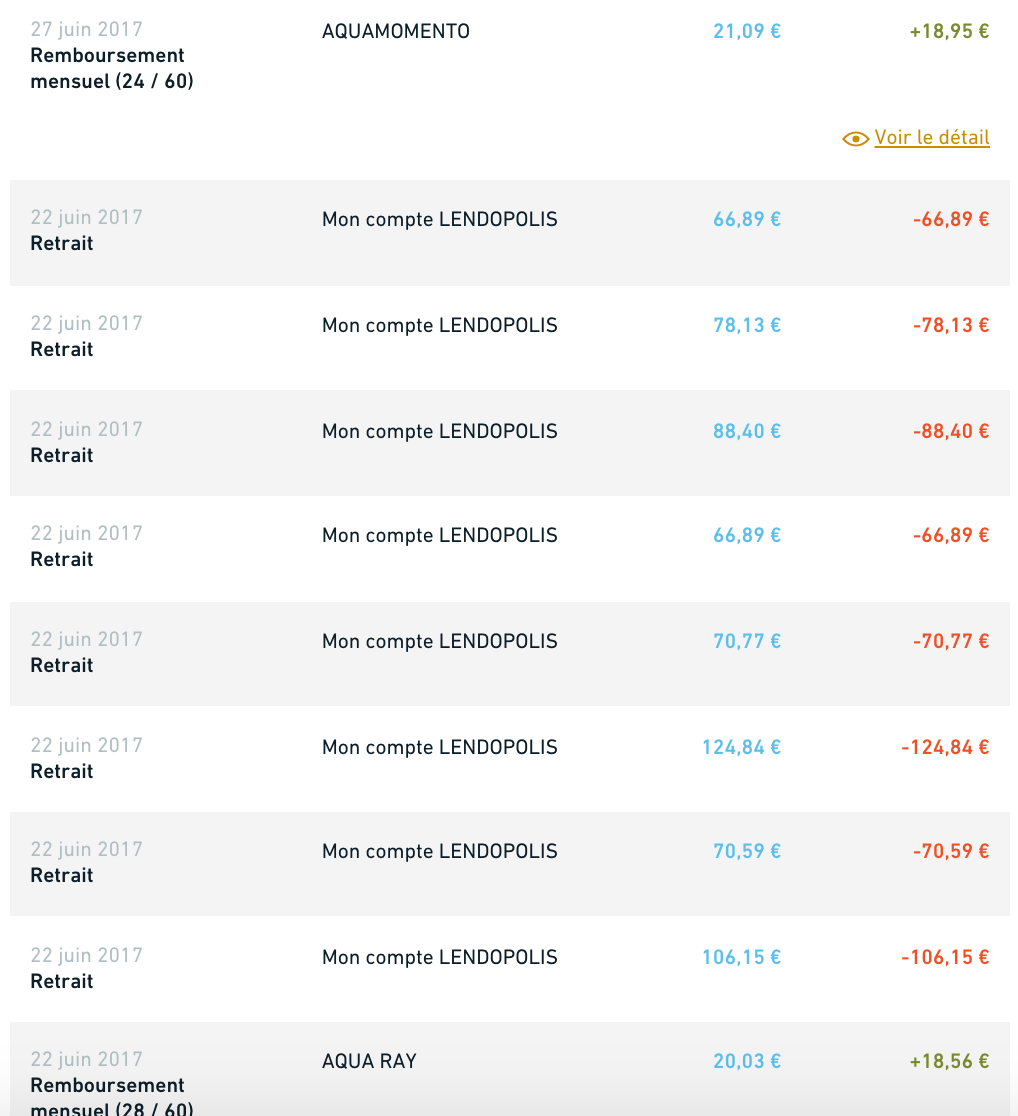Select Remboursement mensuel (24 / 60) label

click(x=112, y=68)
